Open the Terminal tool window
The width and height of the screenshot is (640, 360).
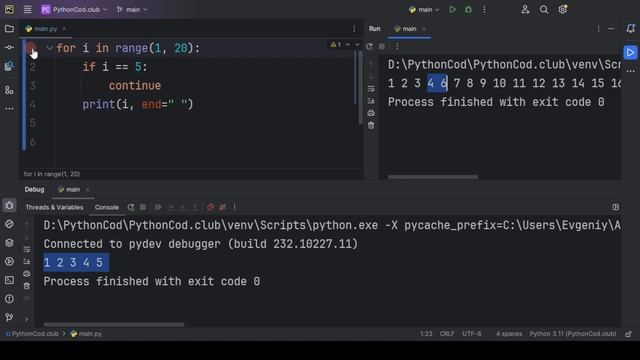[x=9, y=280]
